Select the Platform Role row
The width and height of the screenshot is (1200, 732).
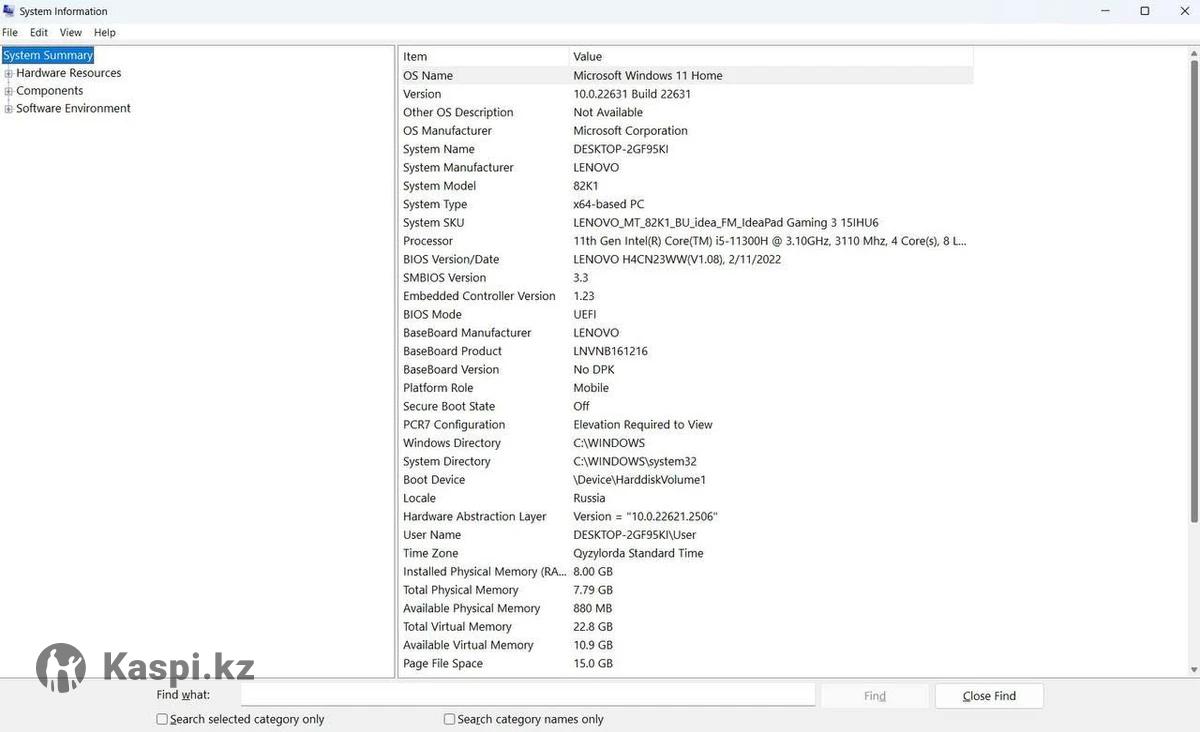686,388
